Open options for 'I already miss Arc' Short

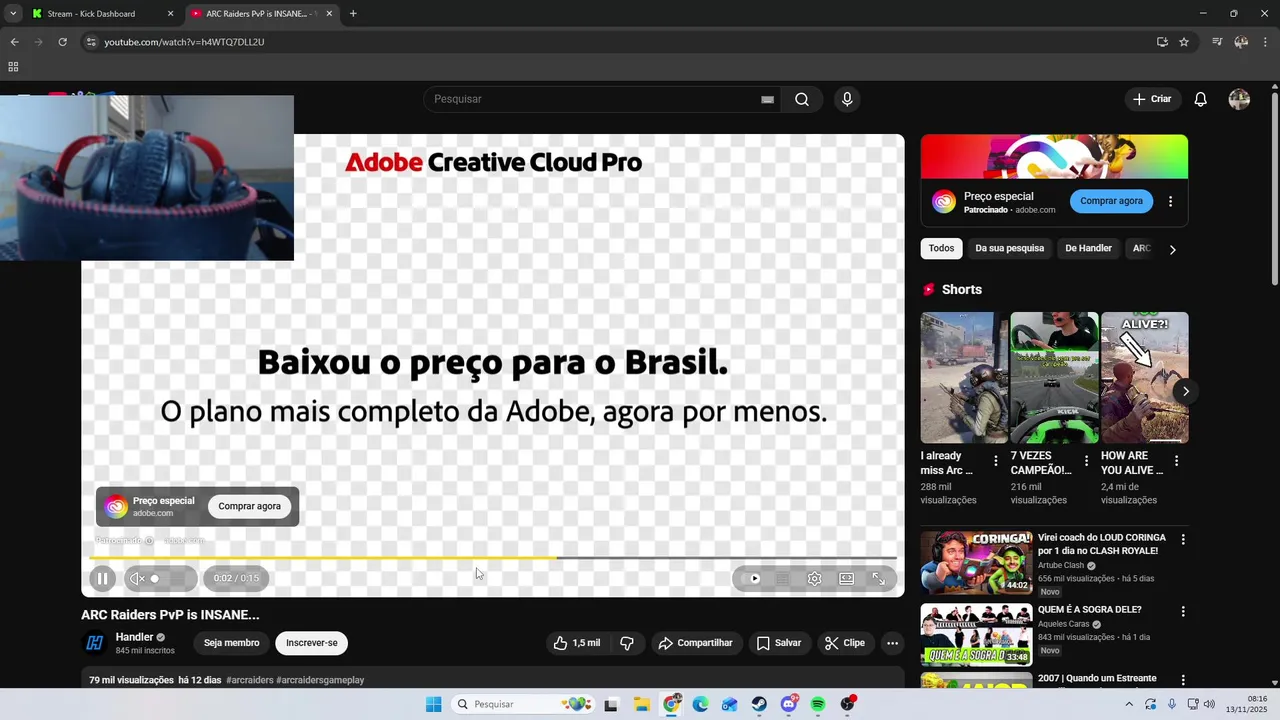click(x=996, y=461)
